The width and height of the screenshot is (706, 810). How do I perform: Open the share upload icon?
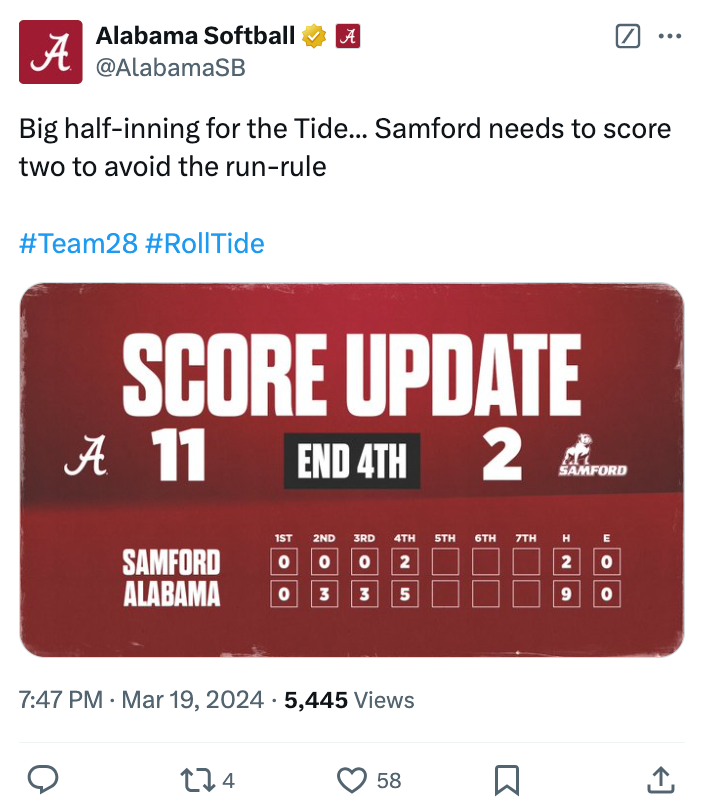click(x=661, y=780)
